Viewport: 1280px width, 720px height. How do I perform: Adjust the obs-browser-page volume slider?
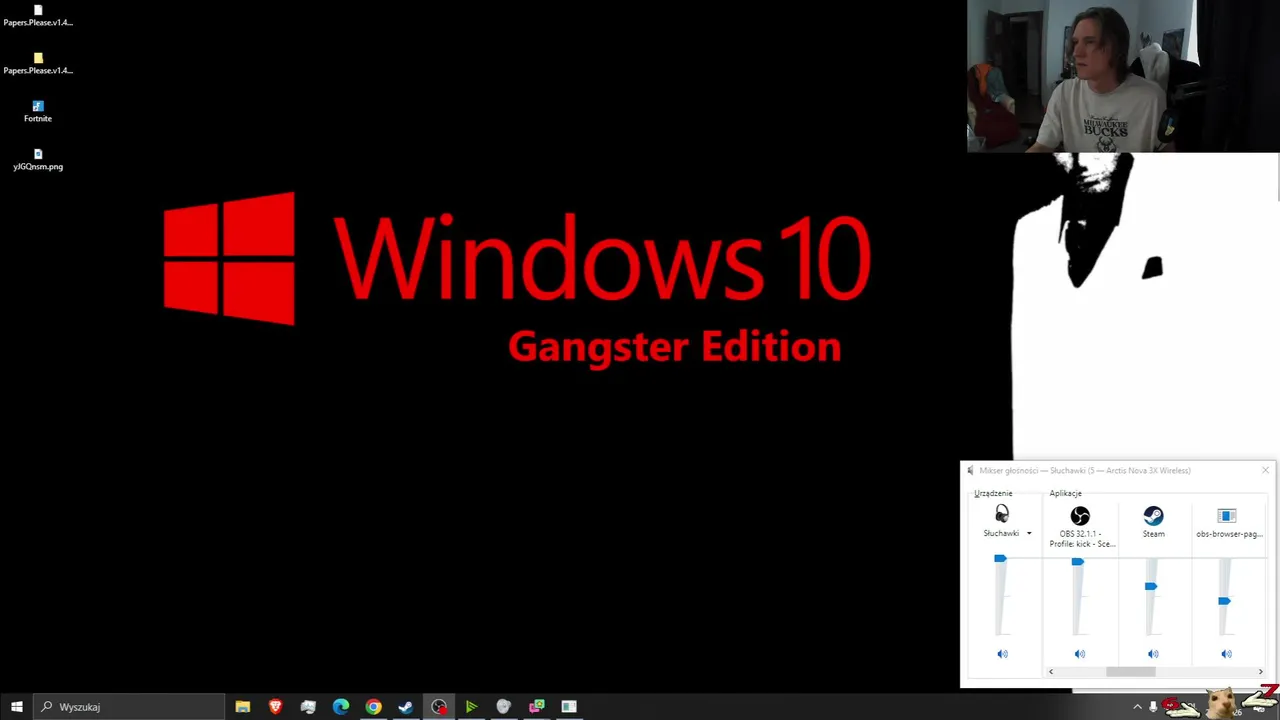1224,601
